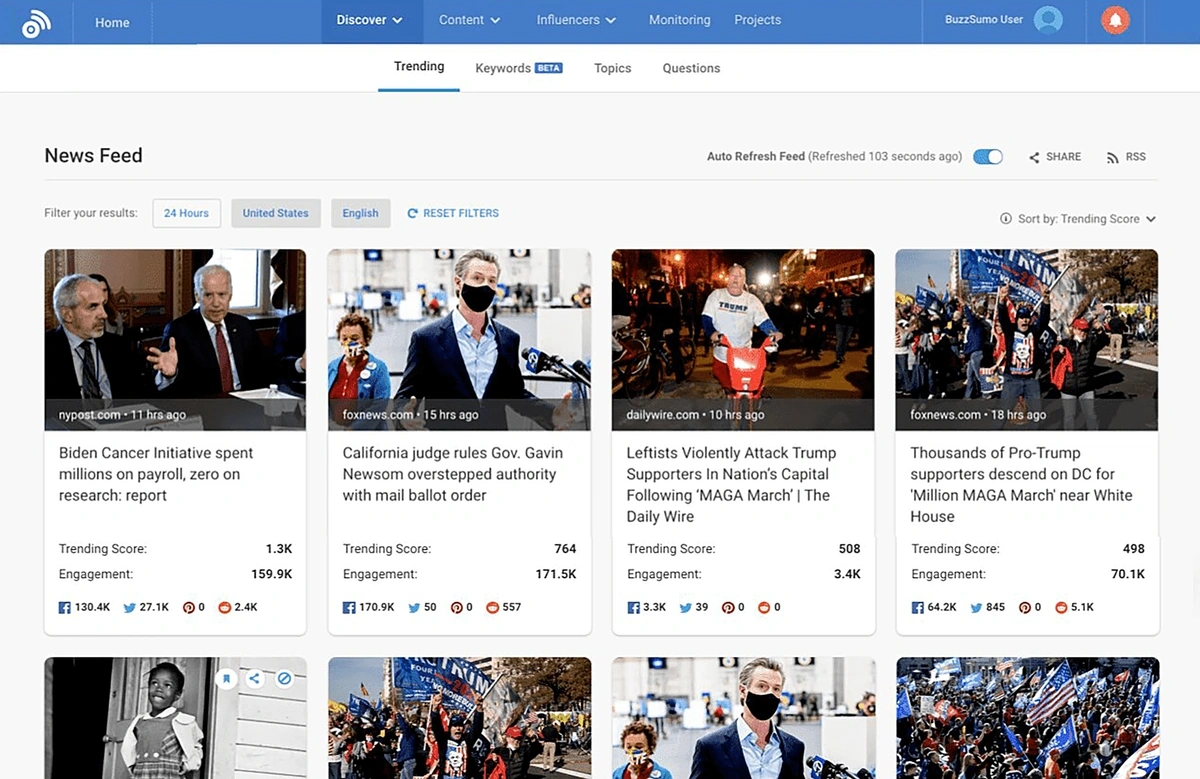
Task: Block the black-and-white child photo article
Action: [x=284, y=679]
